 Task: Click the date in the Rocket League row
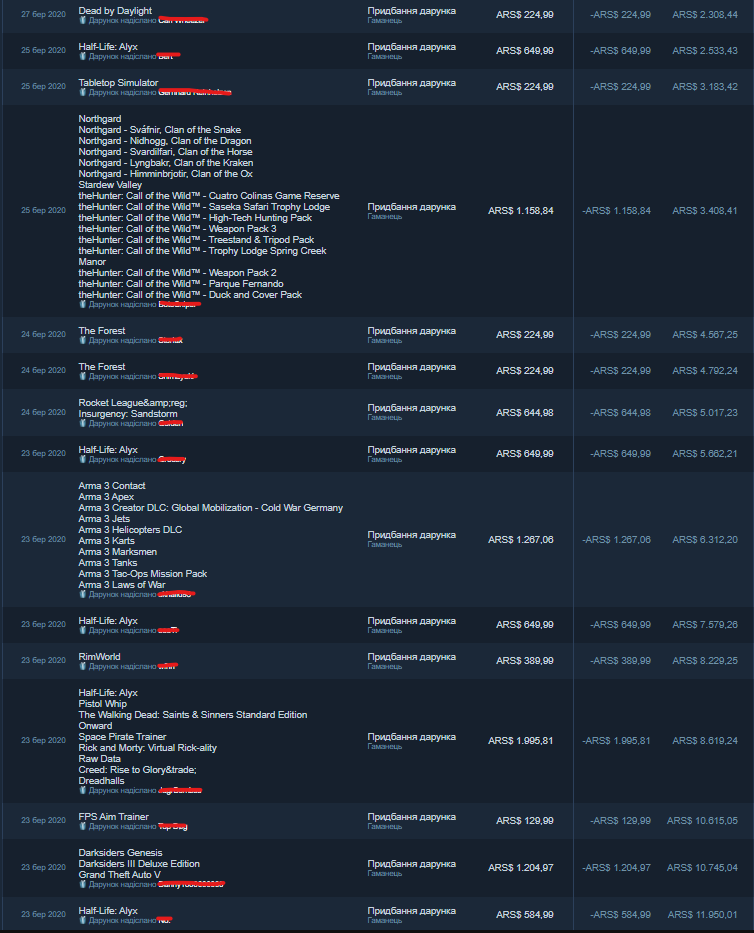point(43,412)
